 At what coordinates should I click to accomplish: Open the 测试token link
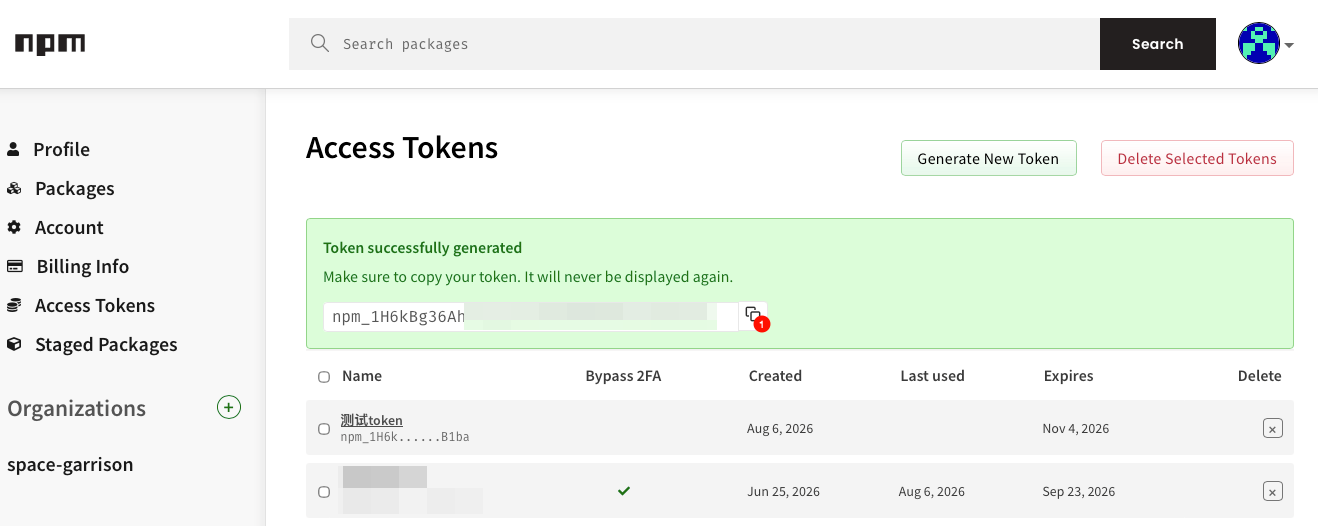tap(371, 420)
